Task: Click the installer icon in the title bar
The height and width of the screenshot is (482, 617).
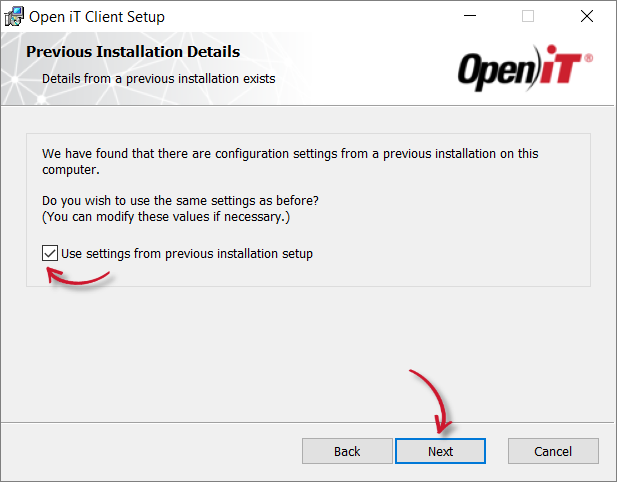Action: click(14, 16)
